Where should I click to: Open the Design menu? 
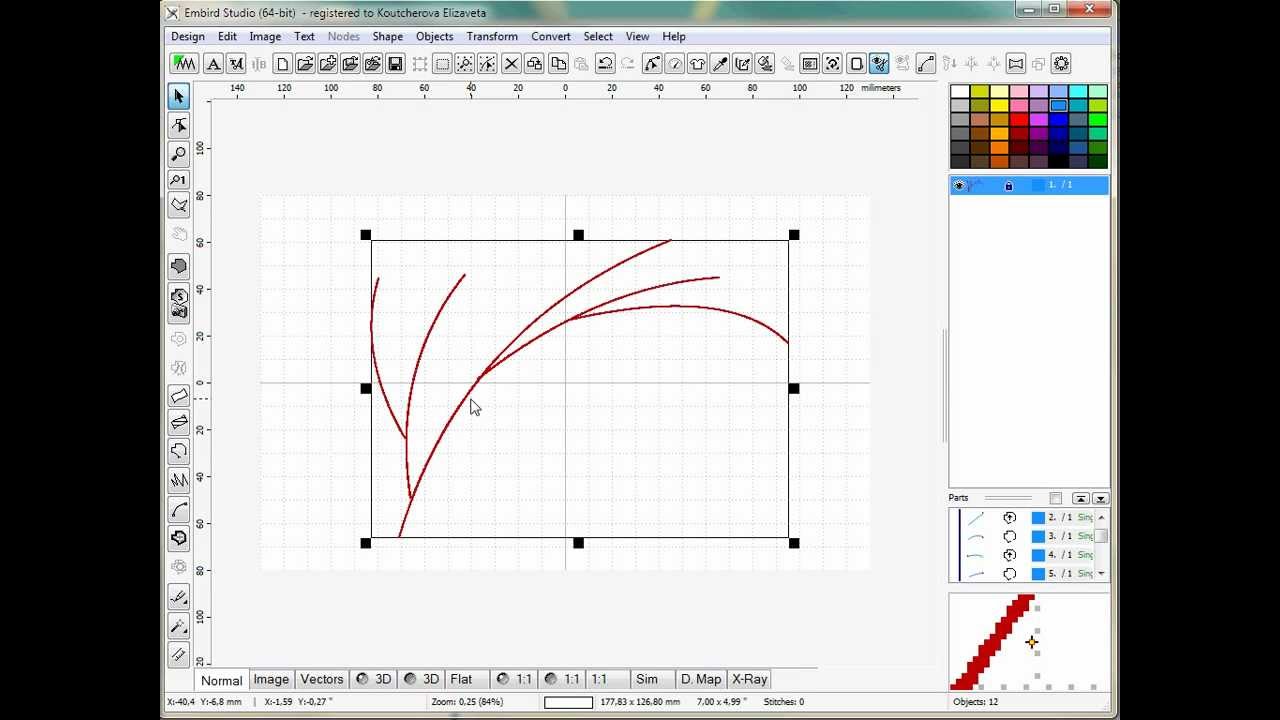[x=187, y=37]
